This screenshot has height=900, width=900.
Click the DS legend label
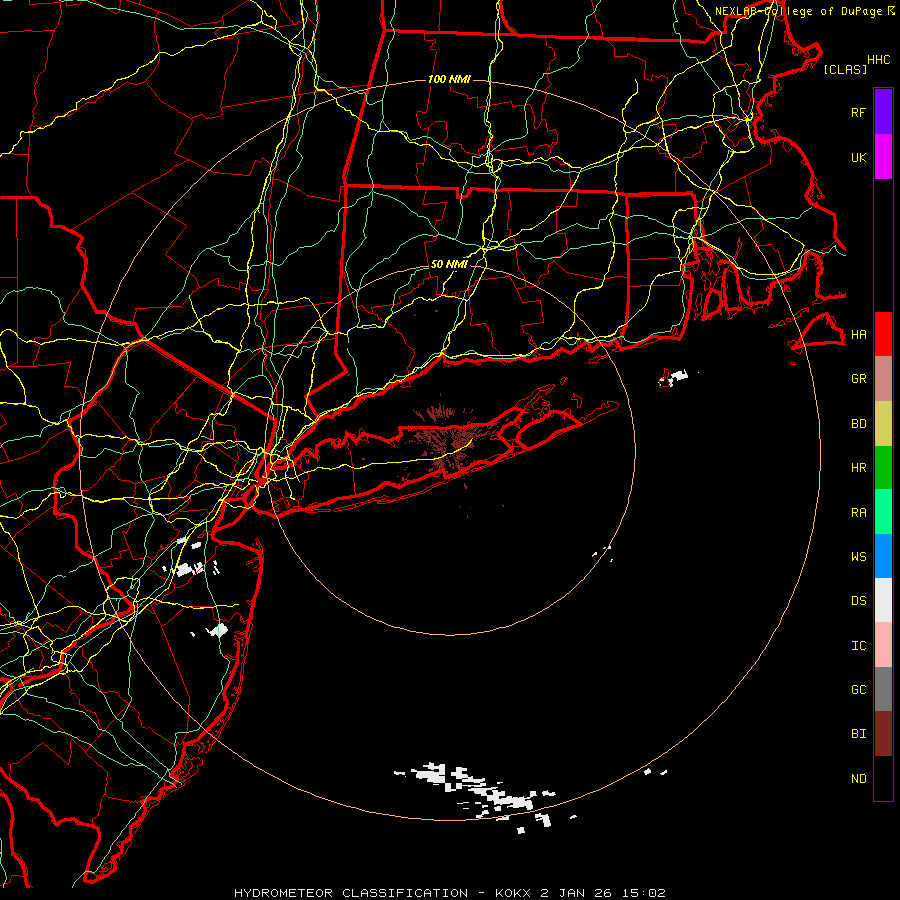pos(858,601)
